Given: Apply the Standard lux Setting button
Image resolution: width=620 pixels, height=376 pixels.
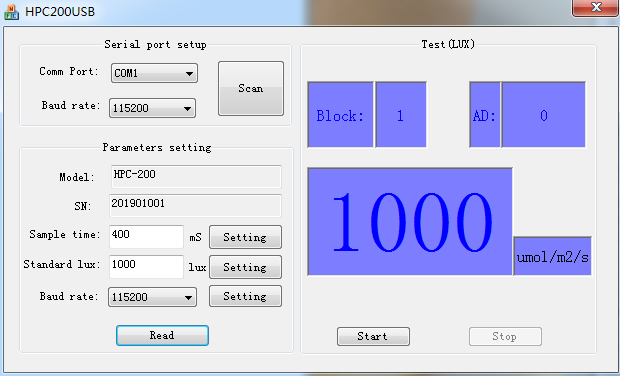Looking at the screenshot, I should 245,267.
